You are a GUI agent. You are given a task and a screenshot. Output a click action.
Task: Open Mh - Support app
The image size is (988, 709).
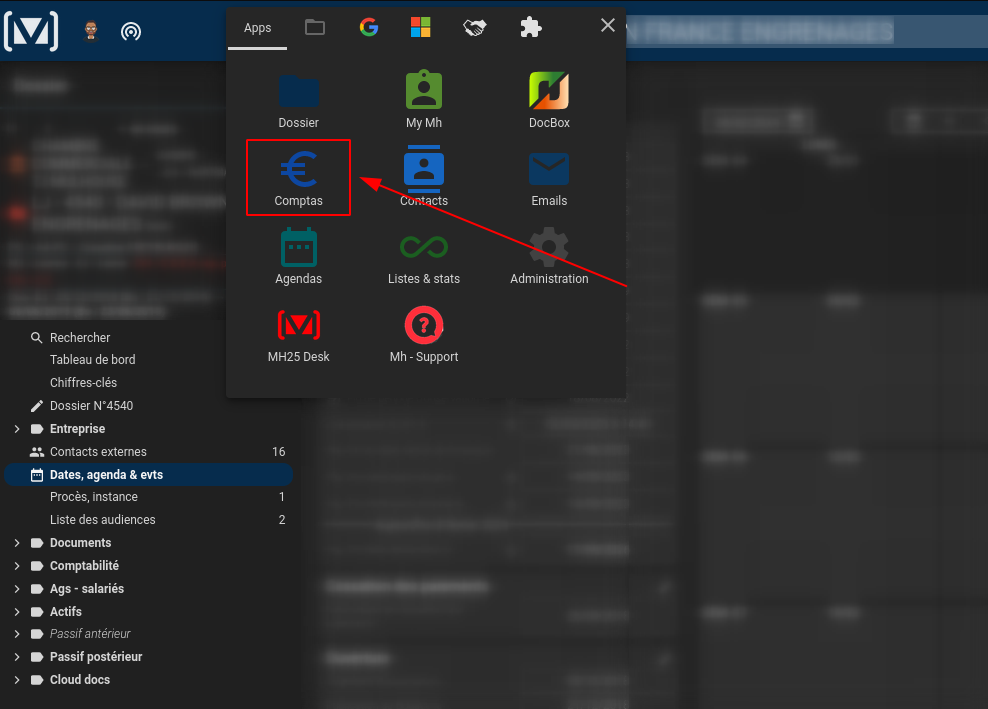pos(423,335)
